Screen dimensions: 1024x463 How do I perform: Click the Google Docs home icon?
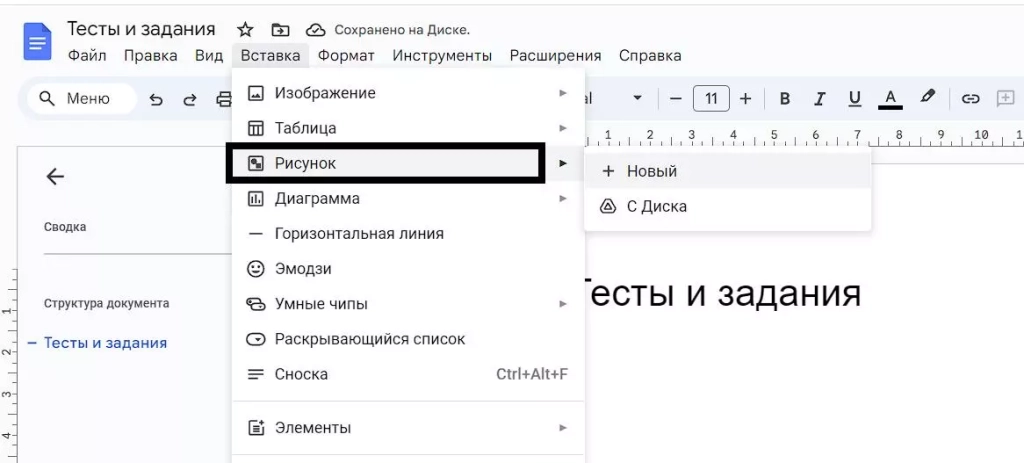click(x=38, y=42)
